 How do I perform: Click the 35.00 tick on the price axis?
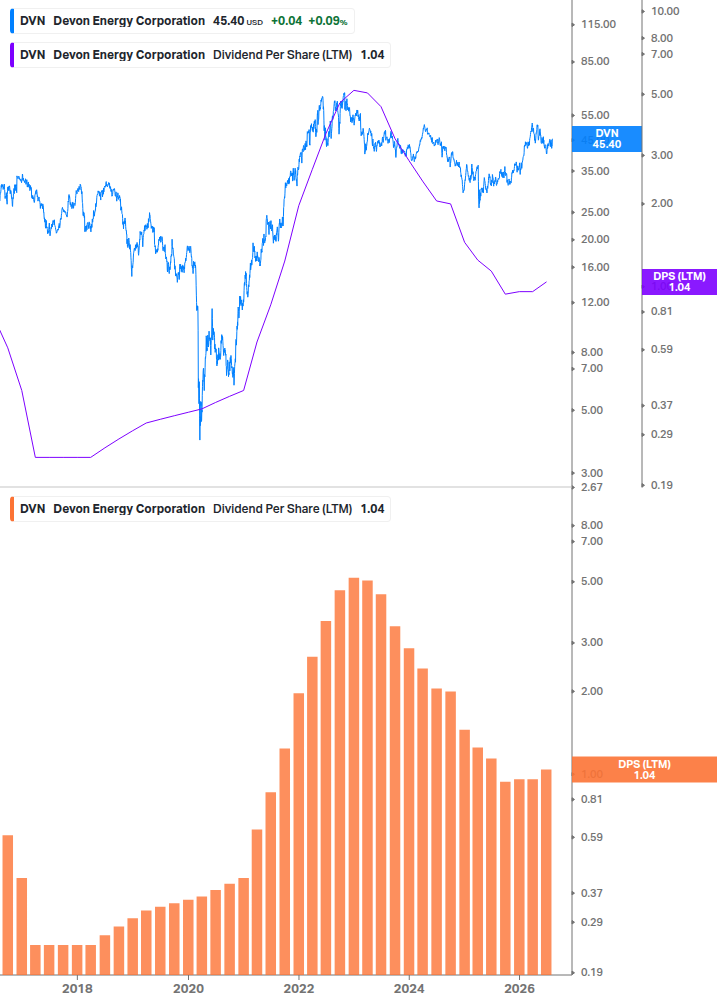pos(595,171)
